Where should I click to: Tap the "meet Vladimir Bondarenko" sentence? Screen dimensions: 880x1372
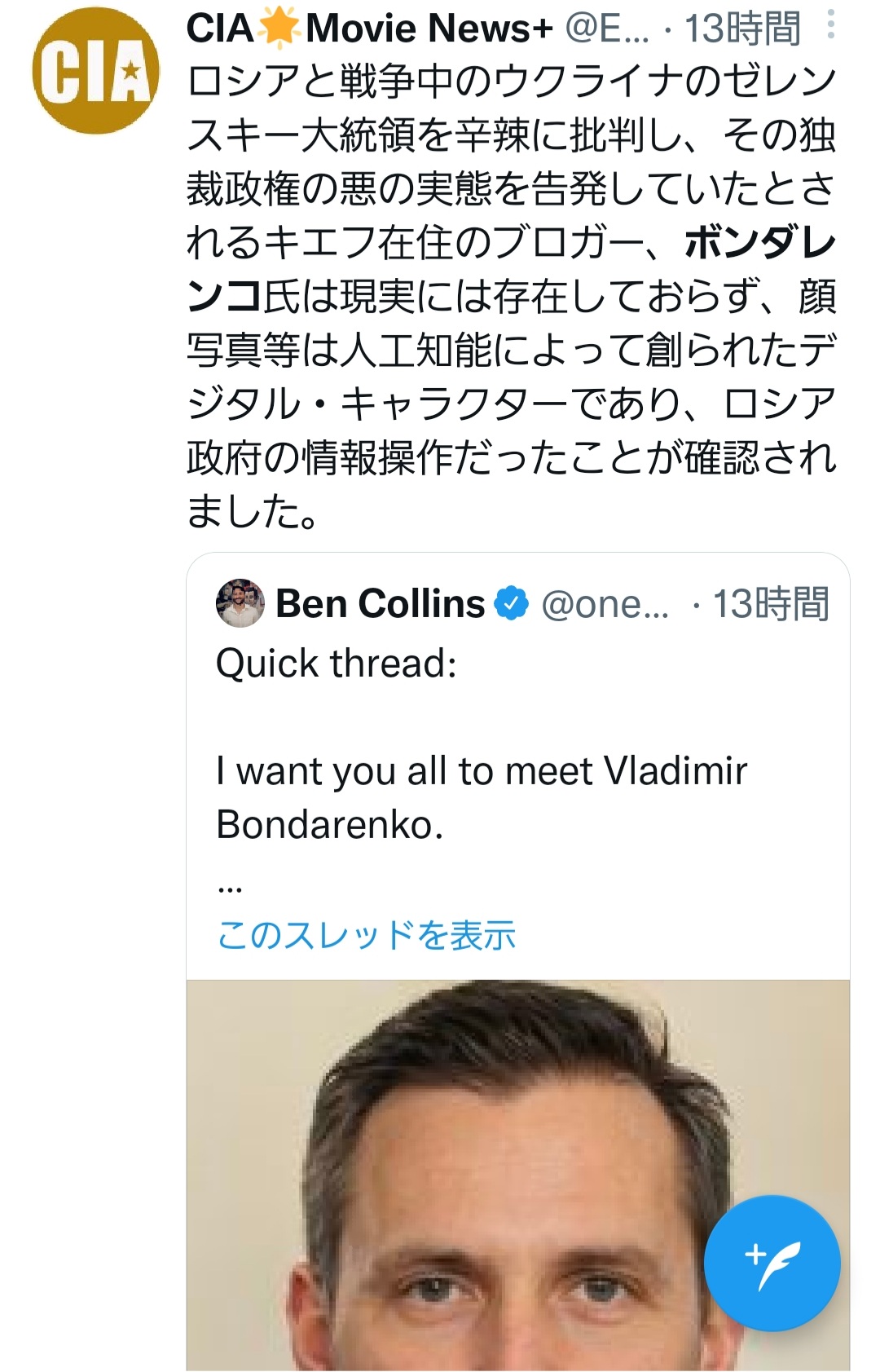[481, 797]
